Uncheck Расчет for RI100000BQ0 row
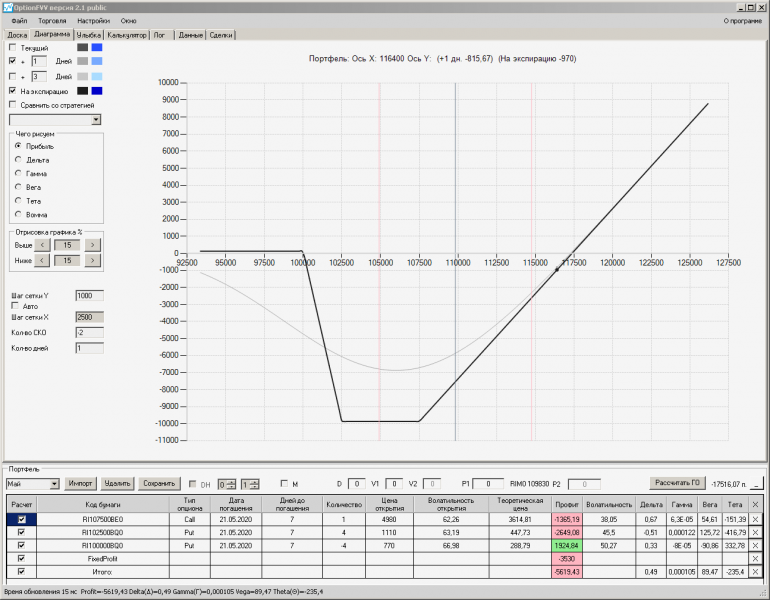Viewport: 770px width, 600px height. pyautogui.click(x=22, y=545)
